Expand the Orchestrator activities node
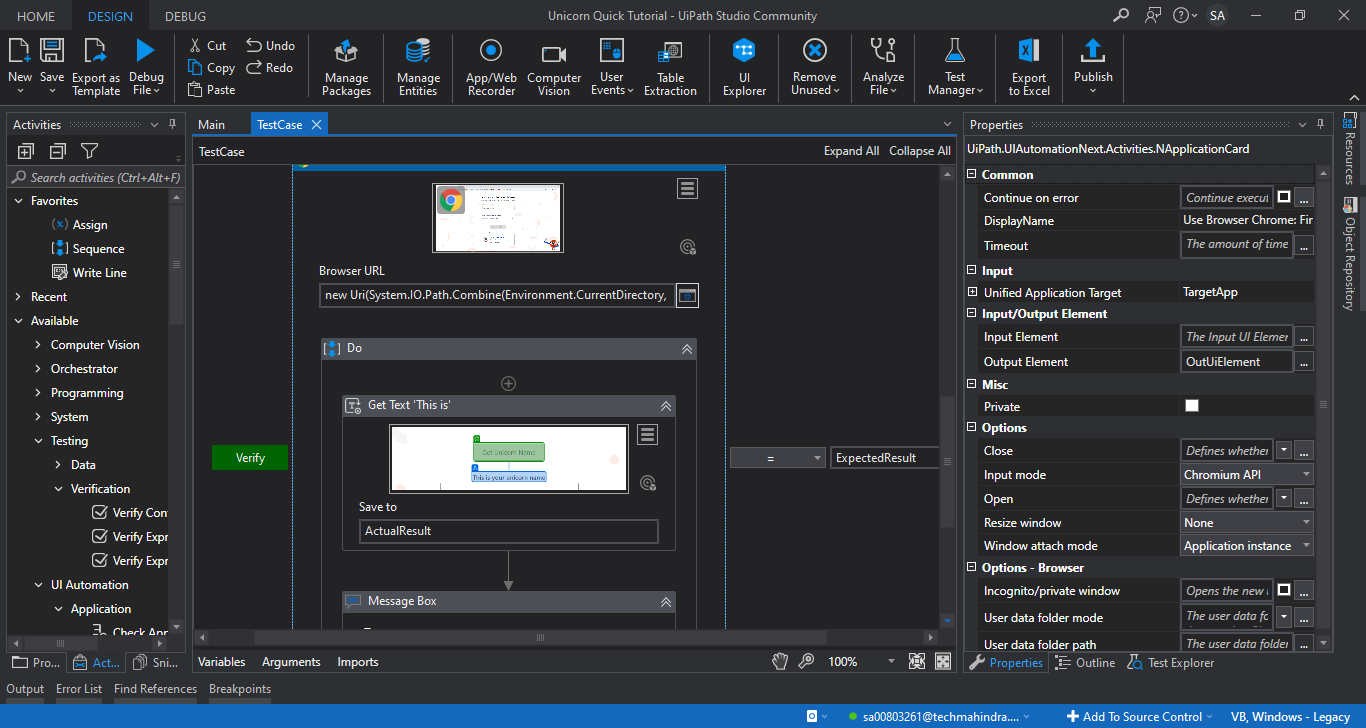Image resolution: width=1366 pixels, height=728 pixels. [39, 369]
